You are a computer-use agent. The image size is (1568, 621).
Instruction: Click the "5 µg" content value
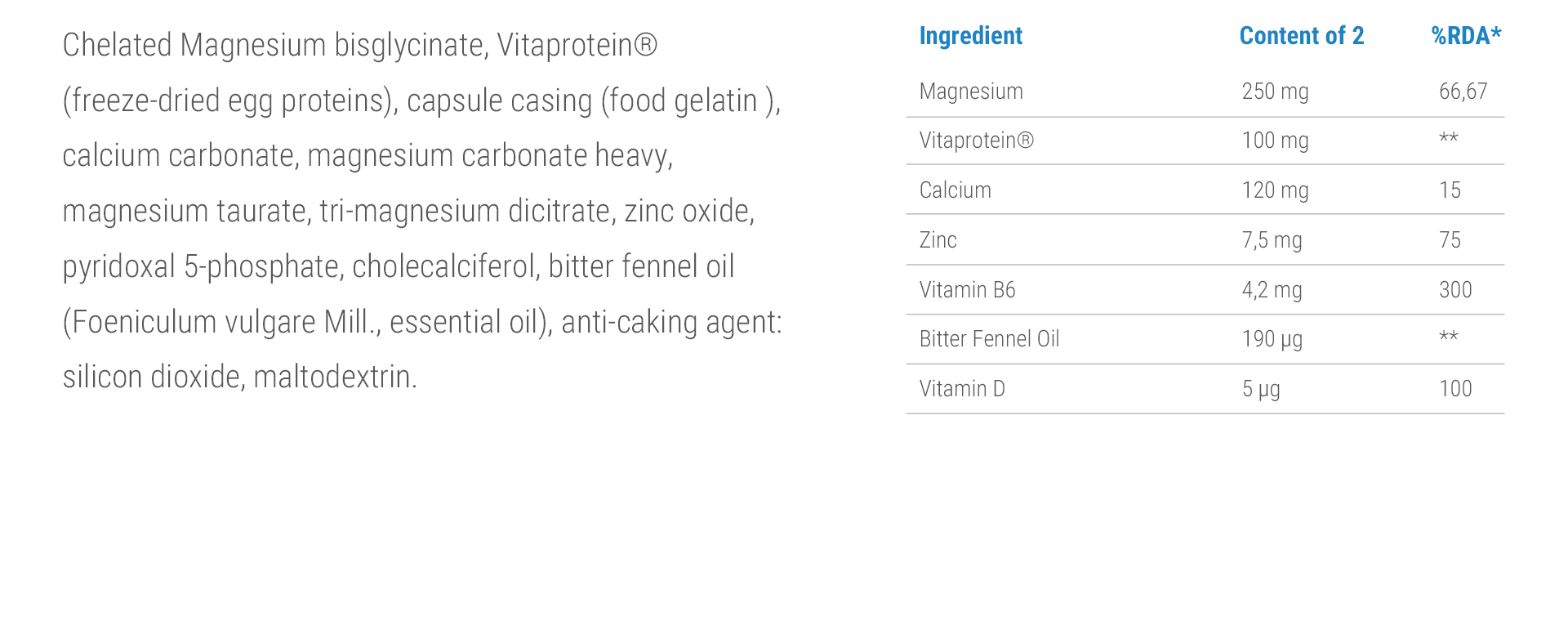1261,389
